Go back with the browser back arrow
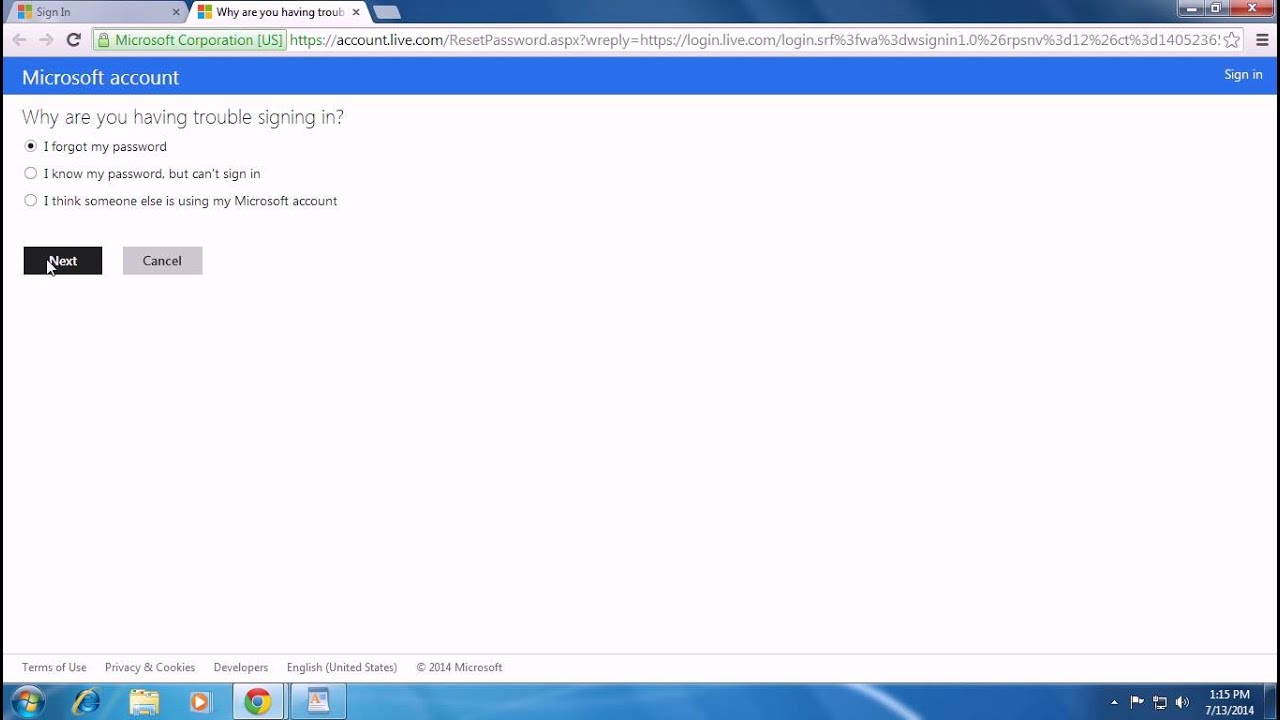 pyautogui.click(x=19, y=40)
